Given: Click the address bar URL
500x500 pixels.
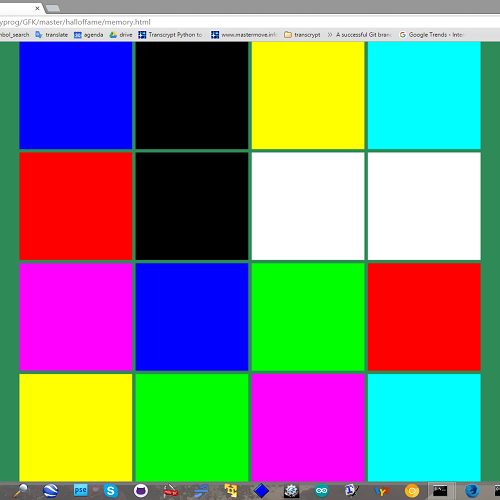Looking at the screenshot, I should tap(75, 22).
